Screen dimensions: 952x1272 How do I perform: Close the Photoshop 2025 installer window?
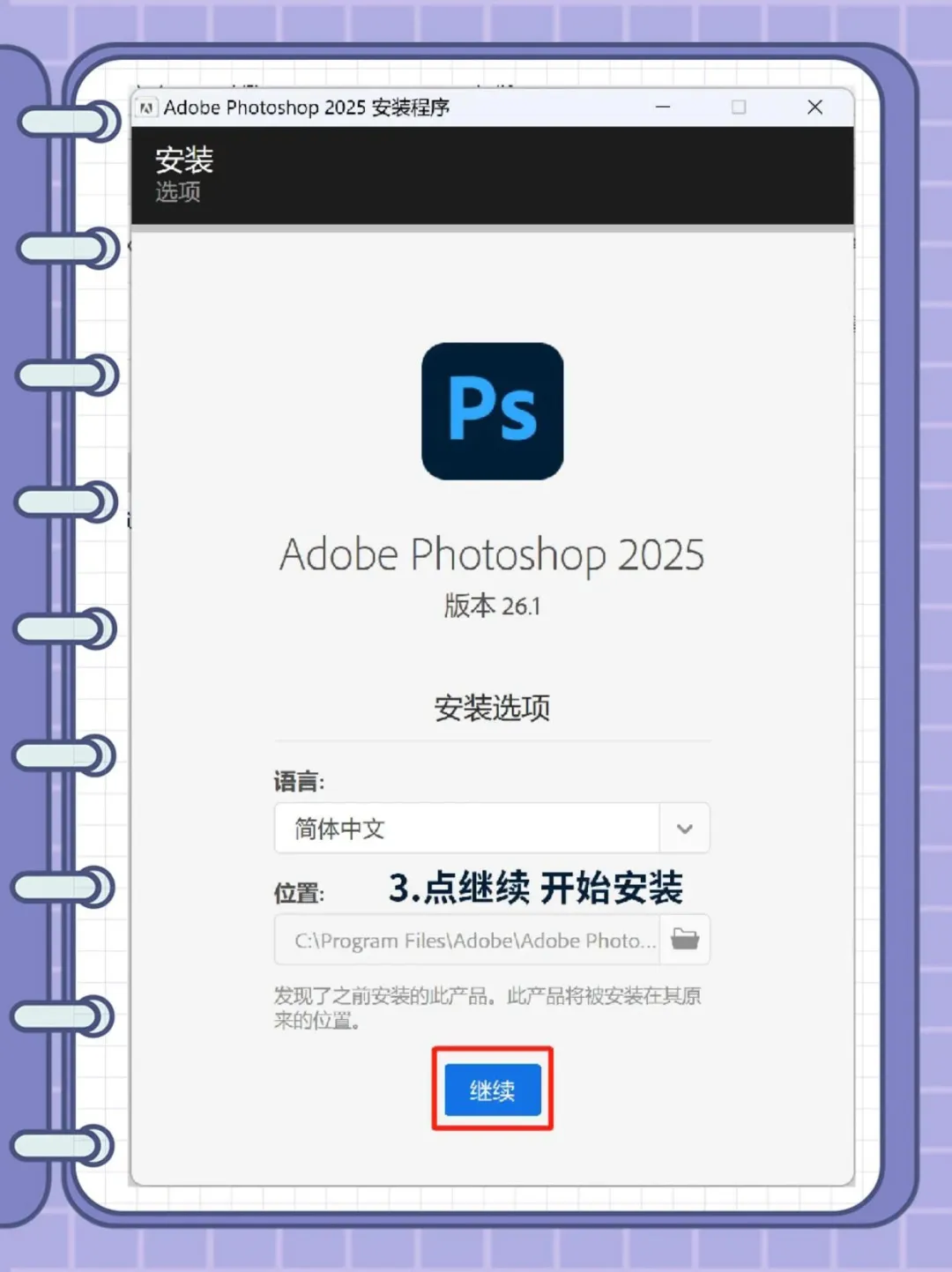(x=814, y=107)
